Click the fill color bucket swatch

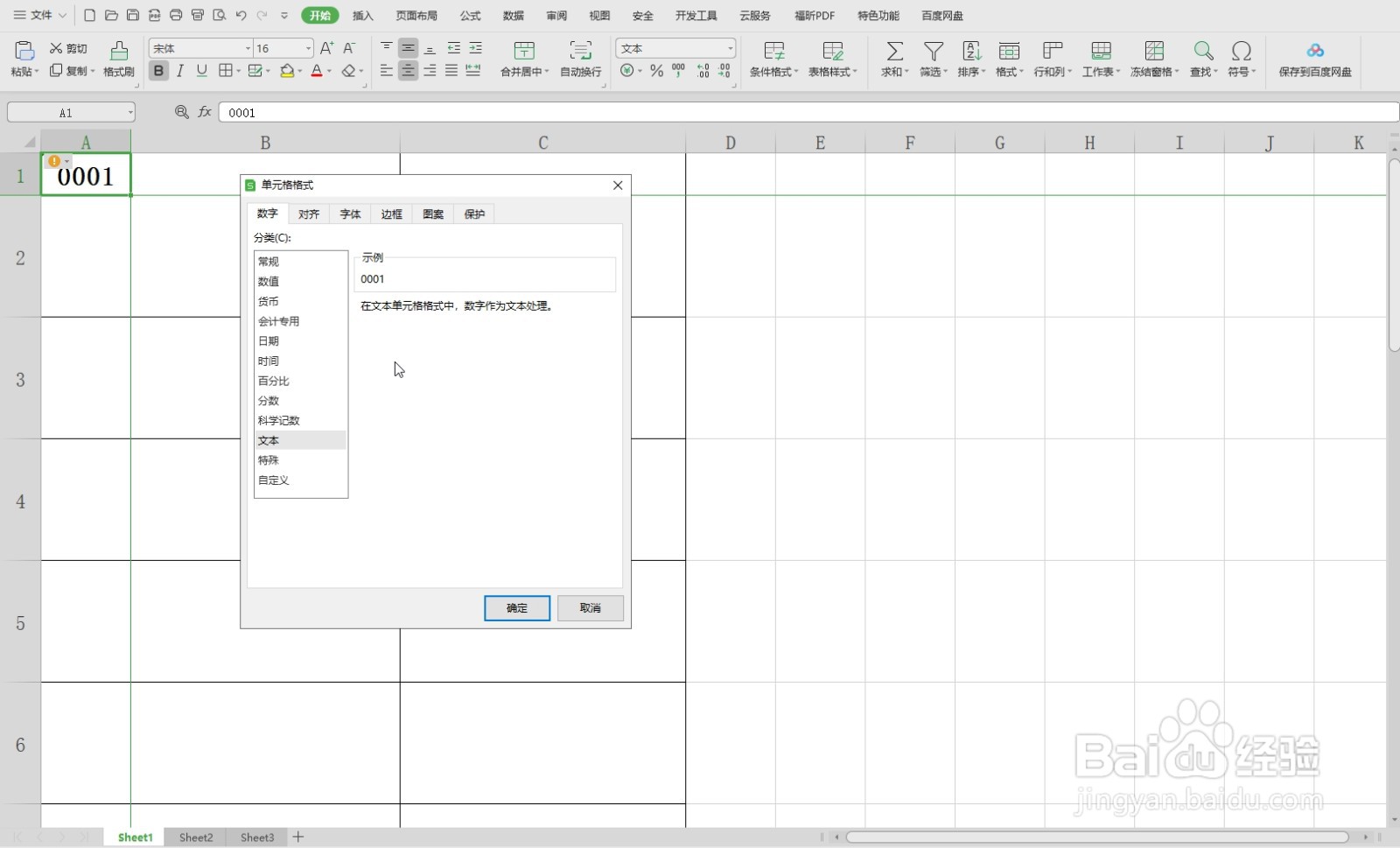(286, 71)
